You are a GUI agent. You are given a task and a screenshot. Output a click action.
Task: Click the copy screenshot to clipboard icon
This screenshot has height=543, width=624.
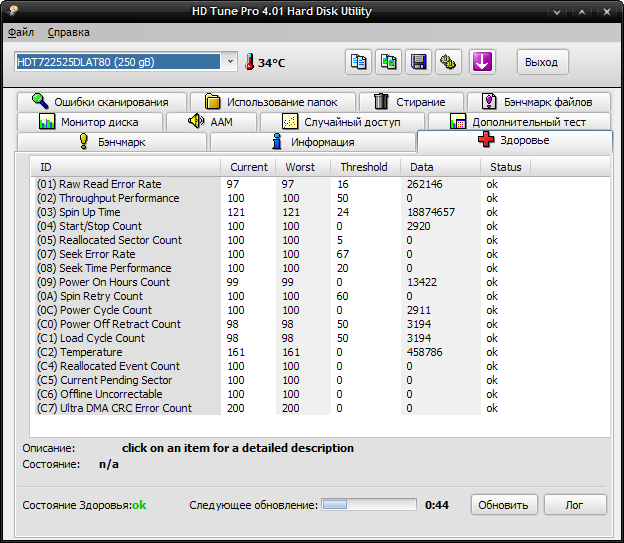tap(389, 62)
